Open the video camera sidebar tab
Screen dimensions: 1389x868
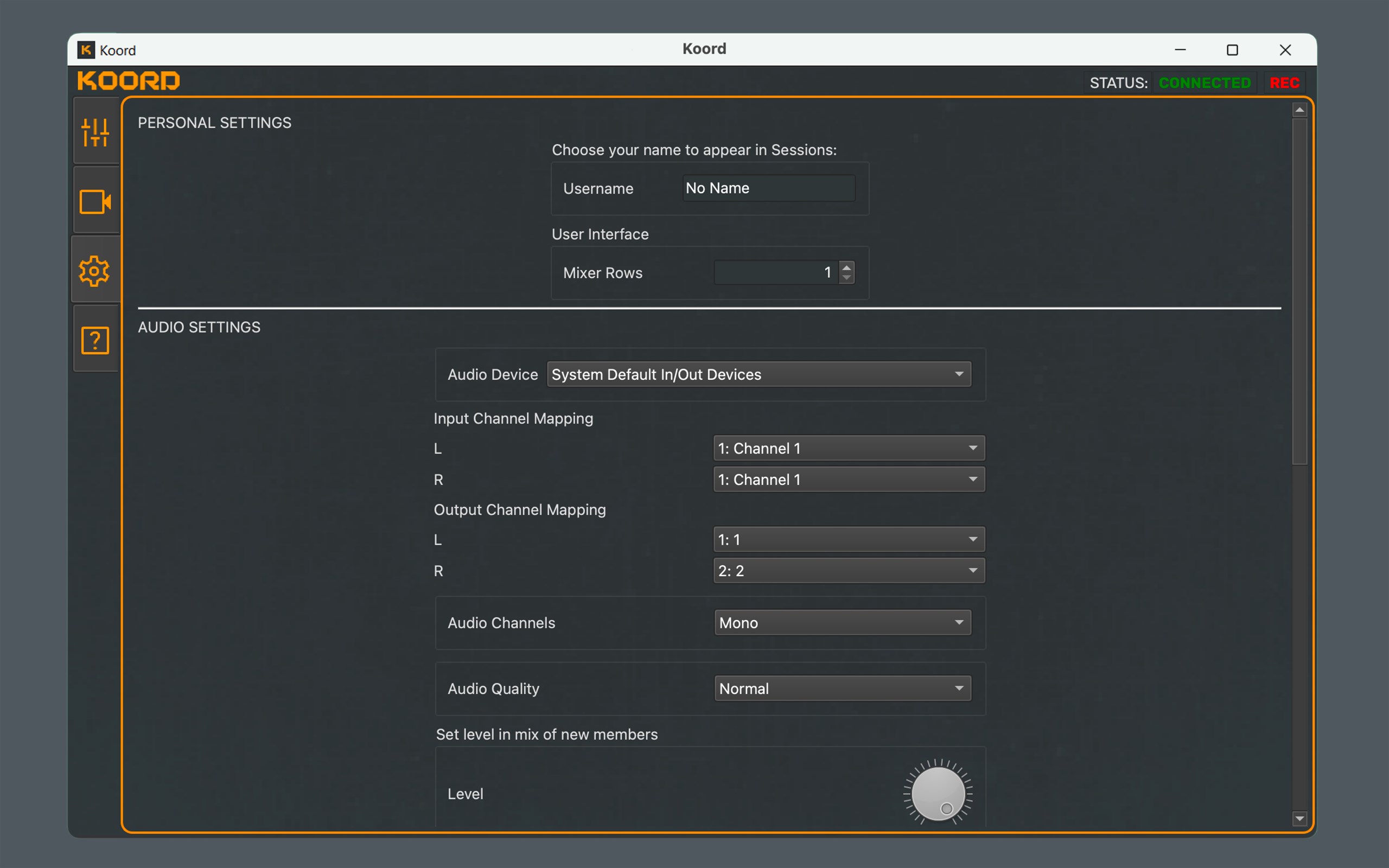(95, 201)
